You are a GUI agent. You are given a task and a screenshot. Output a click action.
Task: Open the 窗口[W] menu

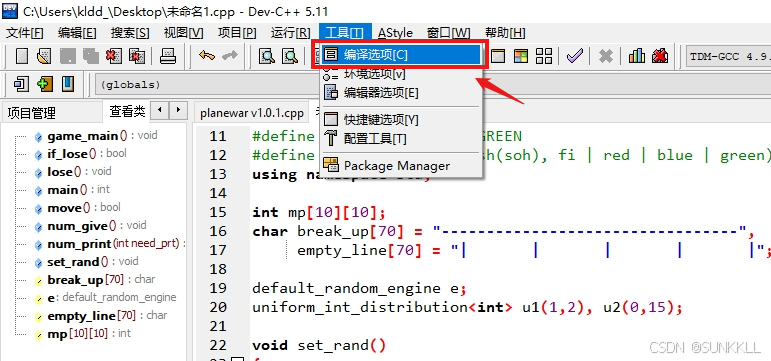point(448,33)
